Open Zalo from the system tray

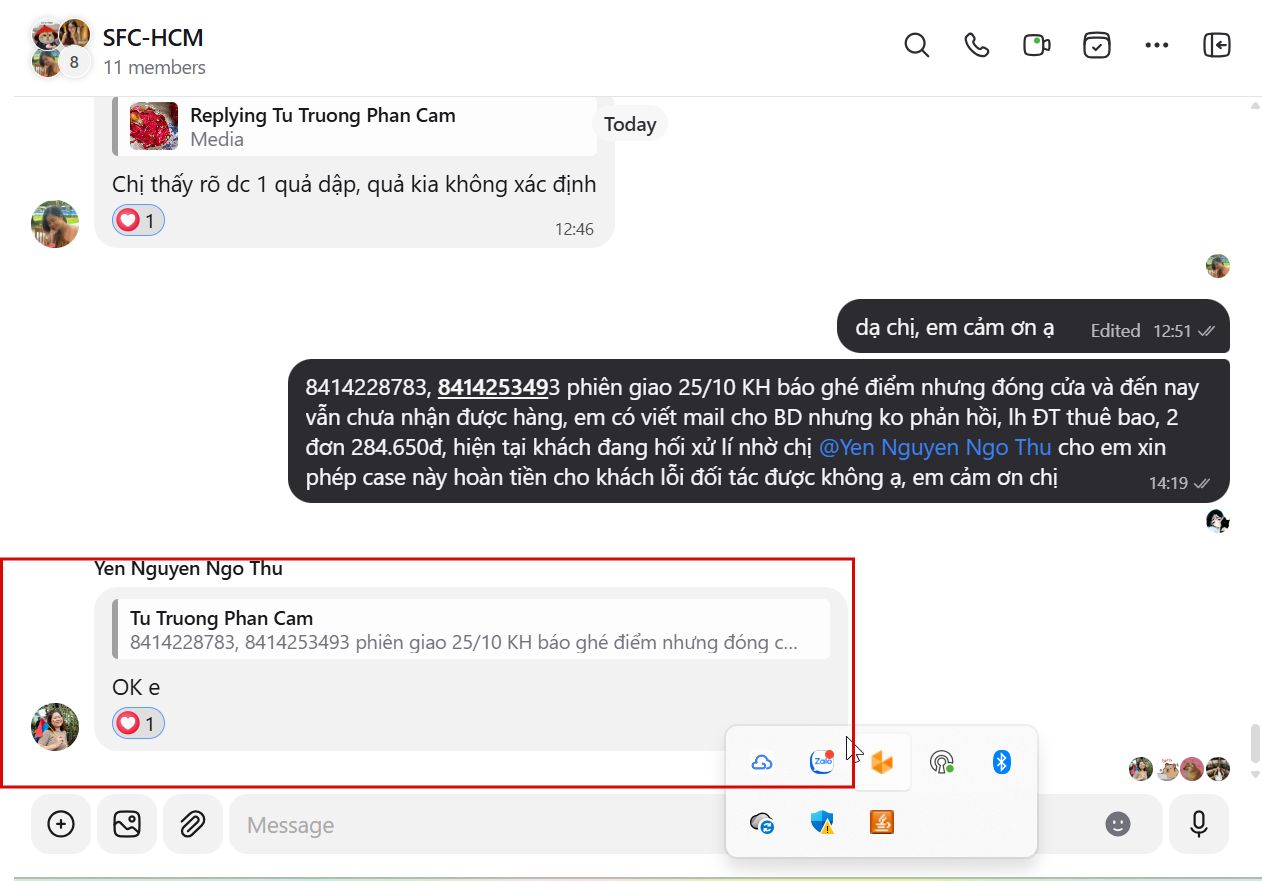coord(821,762)
